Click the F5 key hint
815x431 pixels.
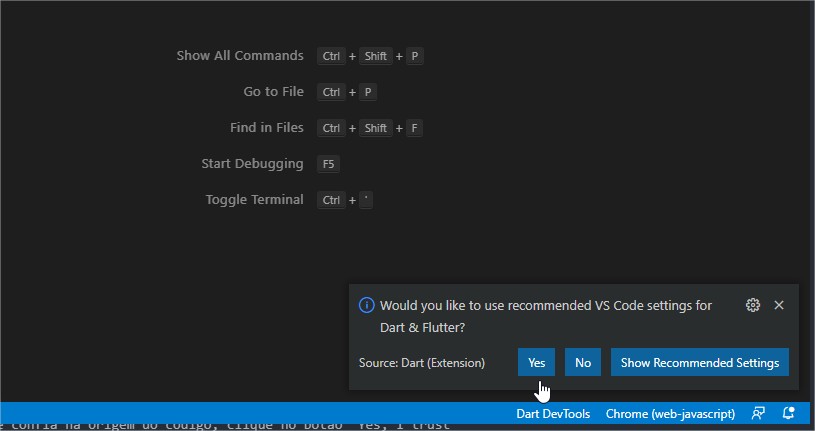(328, 164)
